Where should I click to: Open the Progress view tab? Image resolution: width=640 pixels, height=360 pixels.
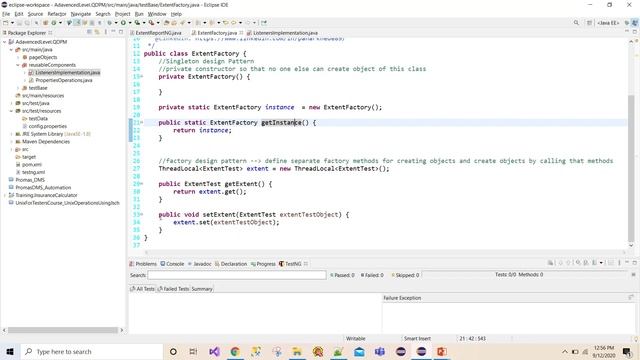[x=263, y=264]
